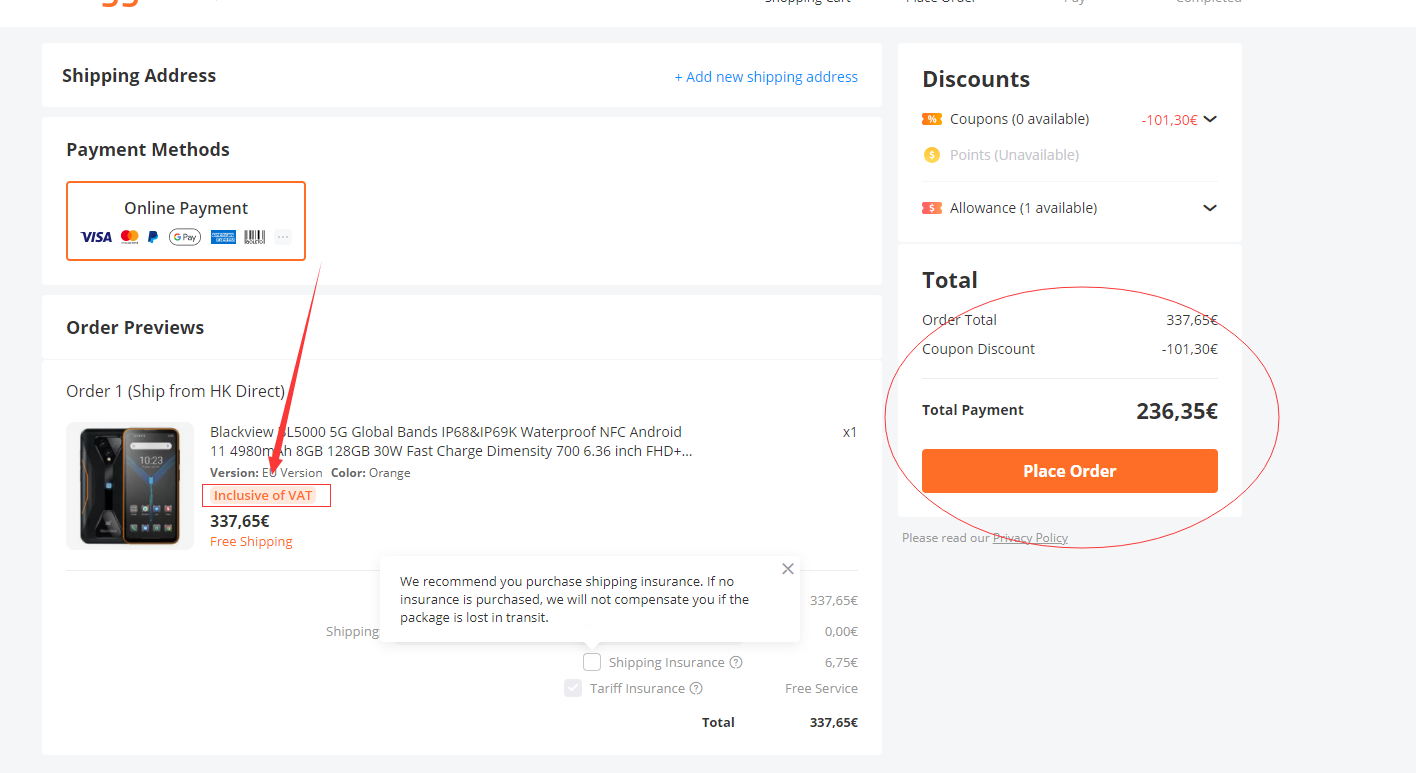1416x773 pixels.
Task: Click the x1 quantity text
Action: pos(850,432)
